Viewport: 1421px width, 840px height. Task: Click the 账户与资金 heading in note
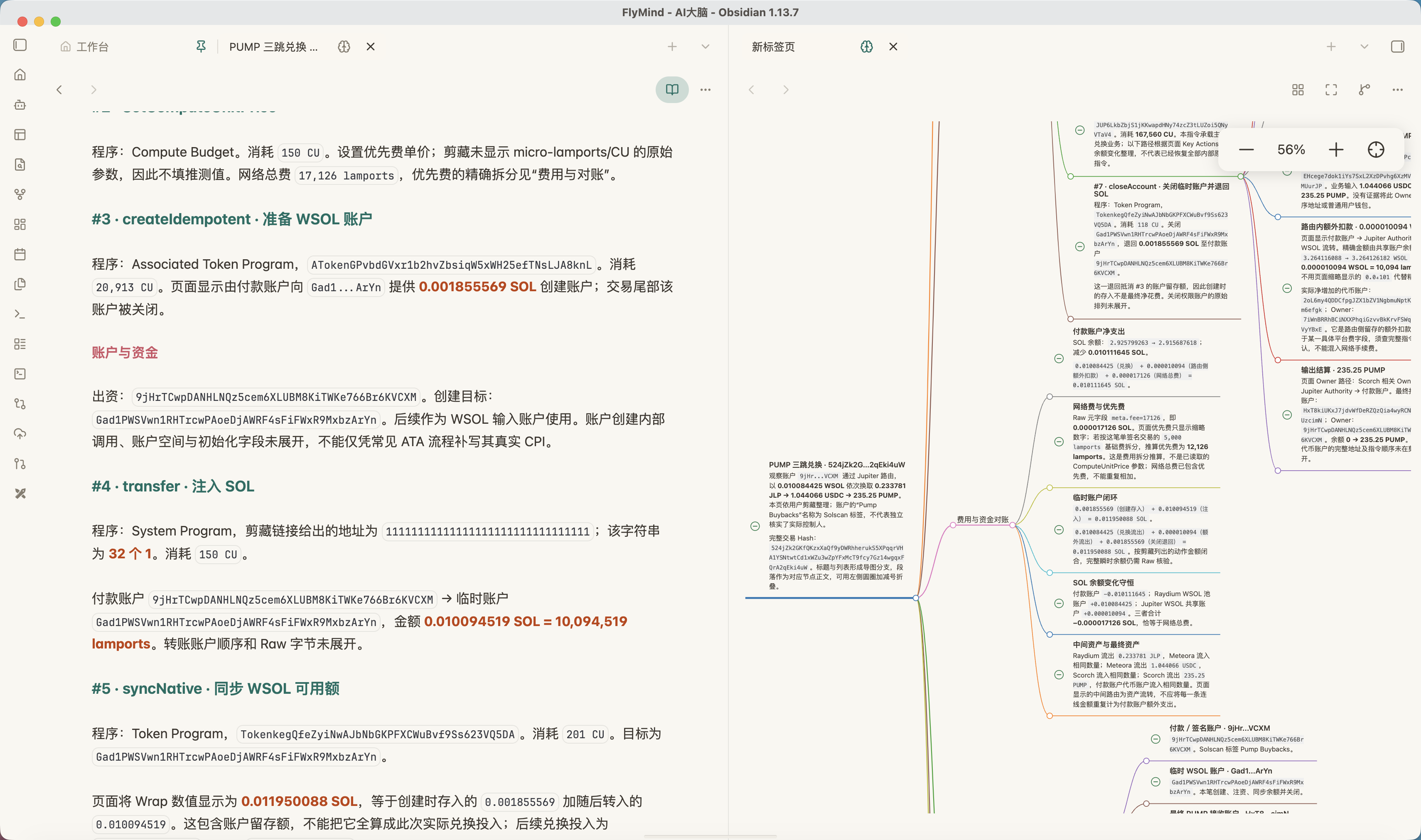coord(125,353)
